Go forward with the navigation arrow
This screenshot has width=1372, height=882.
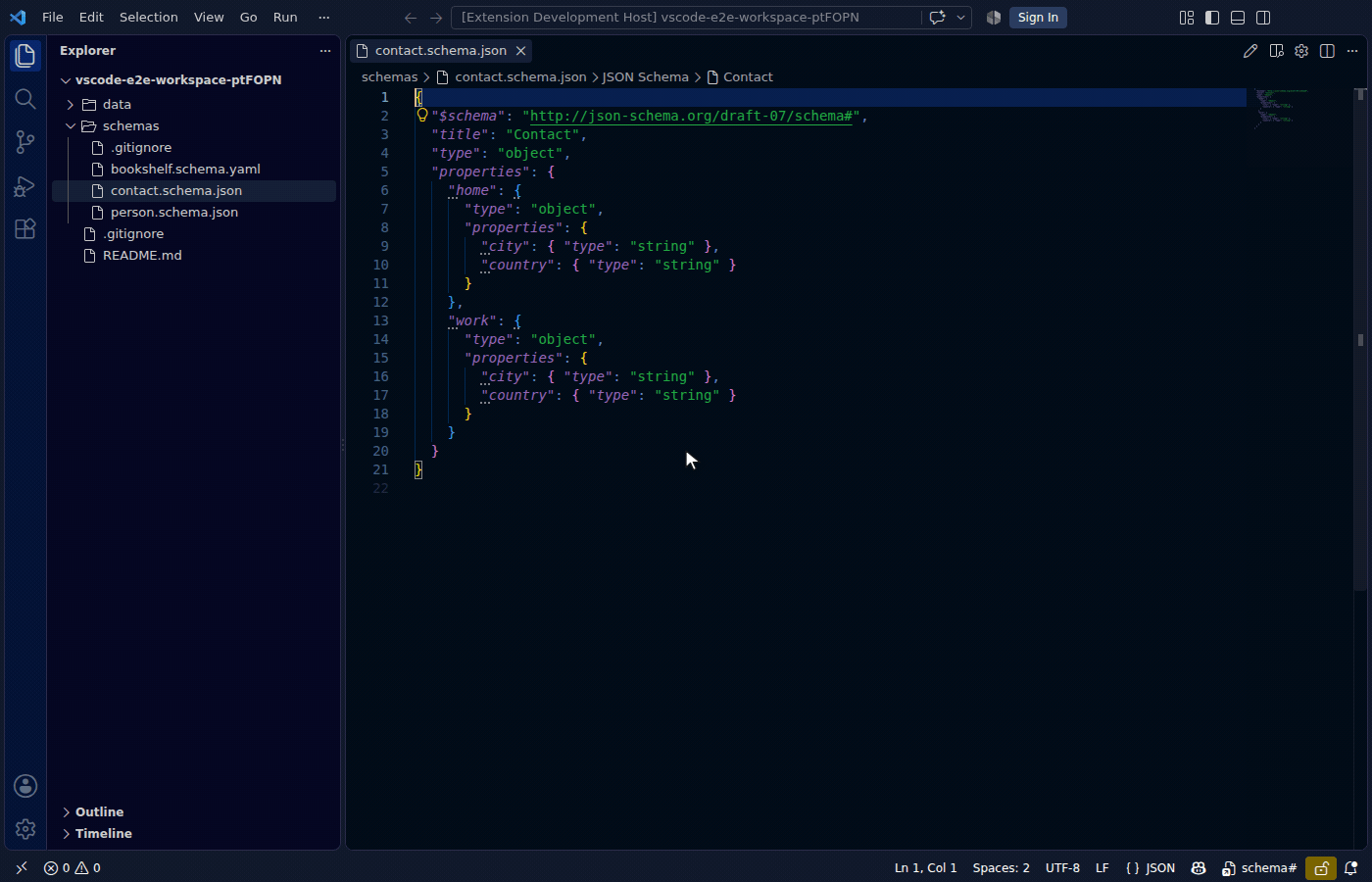[436, 18]
